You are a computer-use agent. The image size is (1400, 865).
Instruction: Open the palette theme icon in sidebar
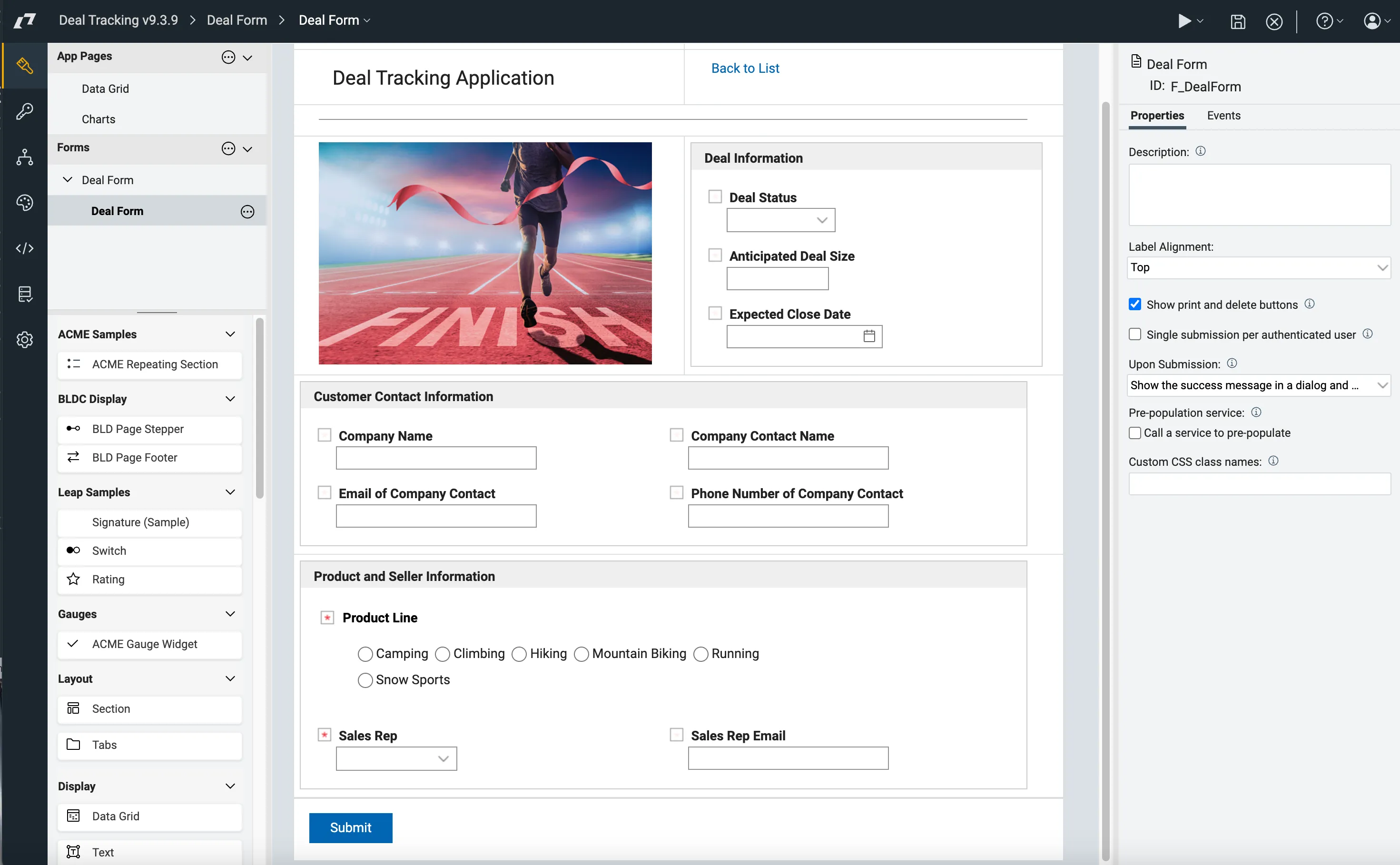click(x=25, y=203)
